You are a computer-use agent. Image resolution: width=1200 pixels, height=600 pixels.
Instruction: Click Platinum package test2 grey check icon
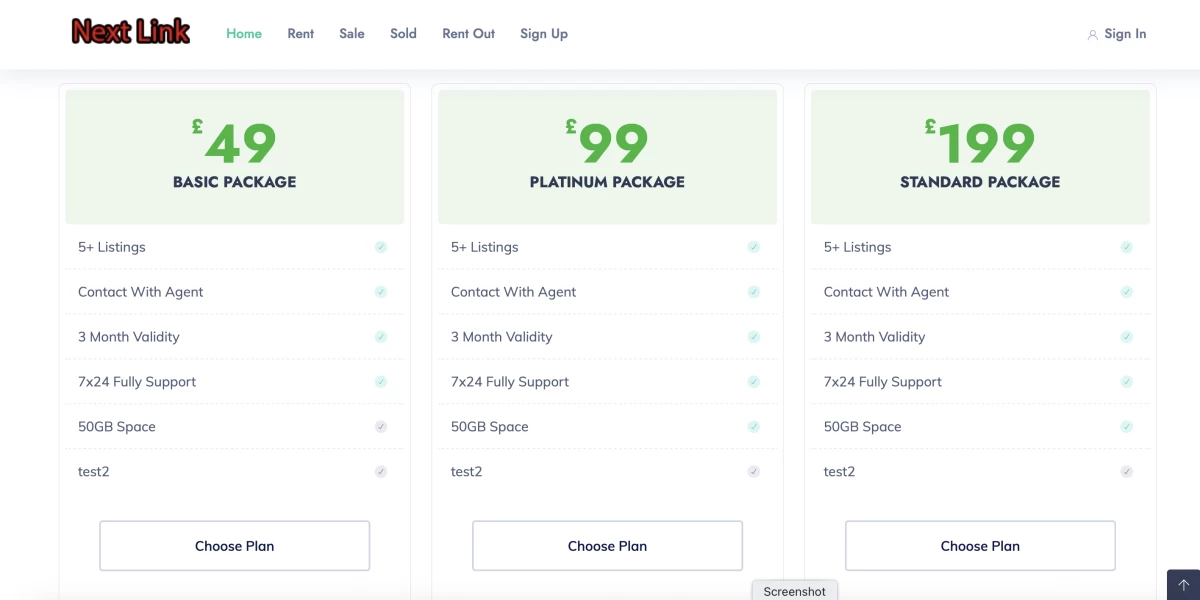(754, 471)
